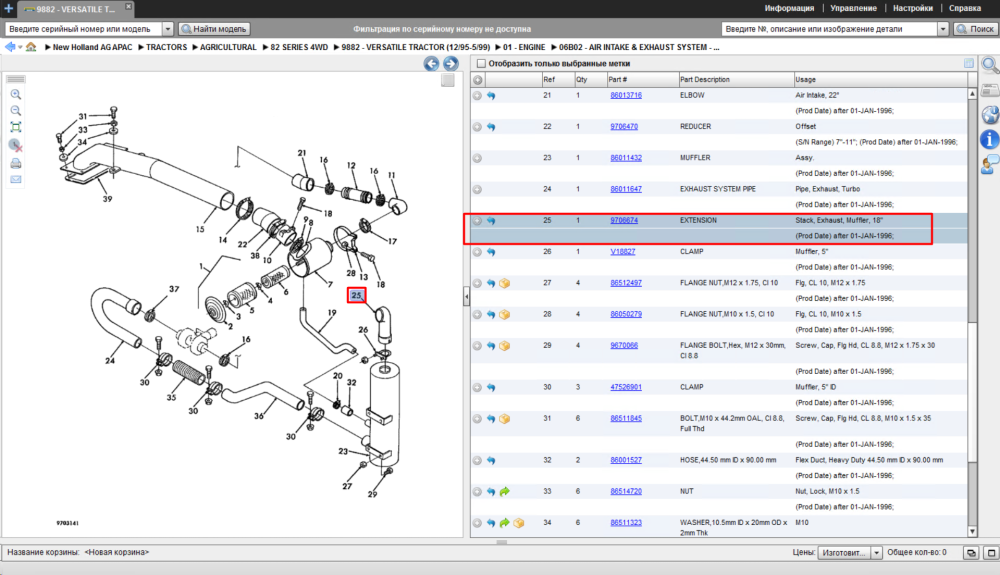Click kit box icon on row 29
The image size is (1000, 575).
click(x=504, y=346)
